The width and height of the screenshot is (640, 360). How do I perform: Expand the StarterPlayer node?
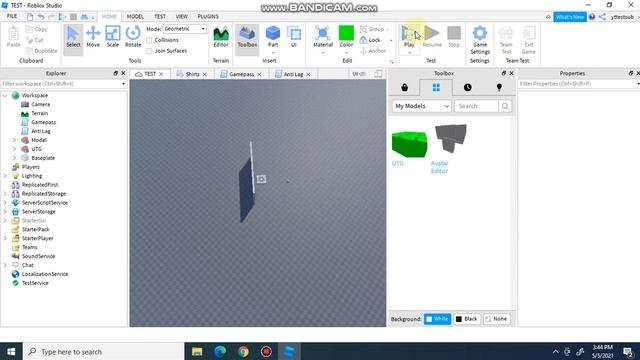coord(5,238)
